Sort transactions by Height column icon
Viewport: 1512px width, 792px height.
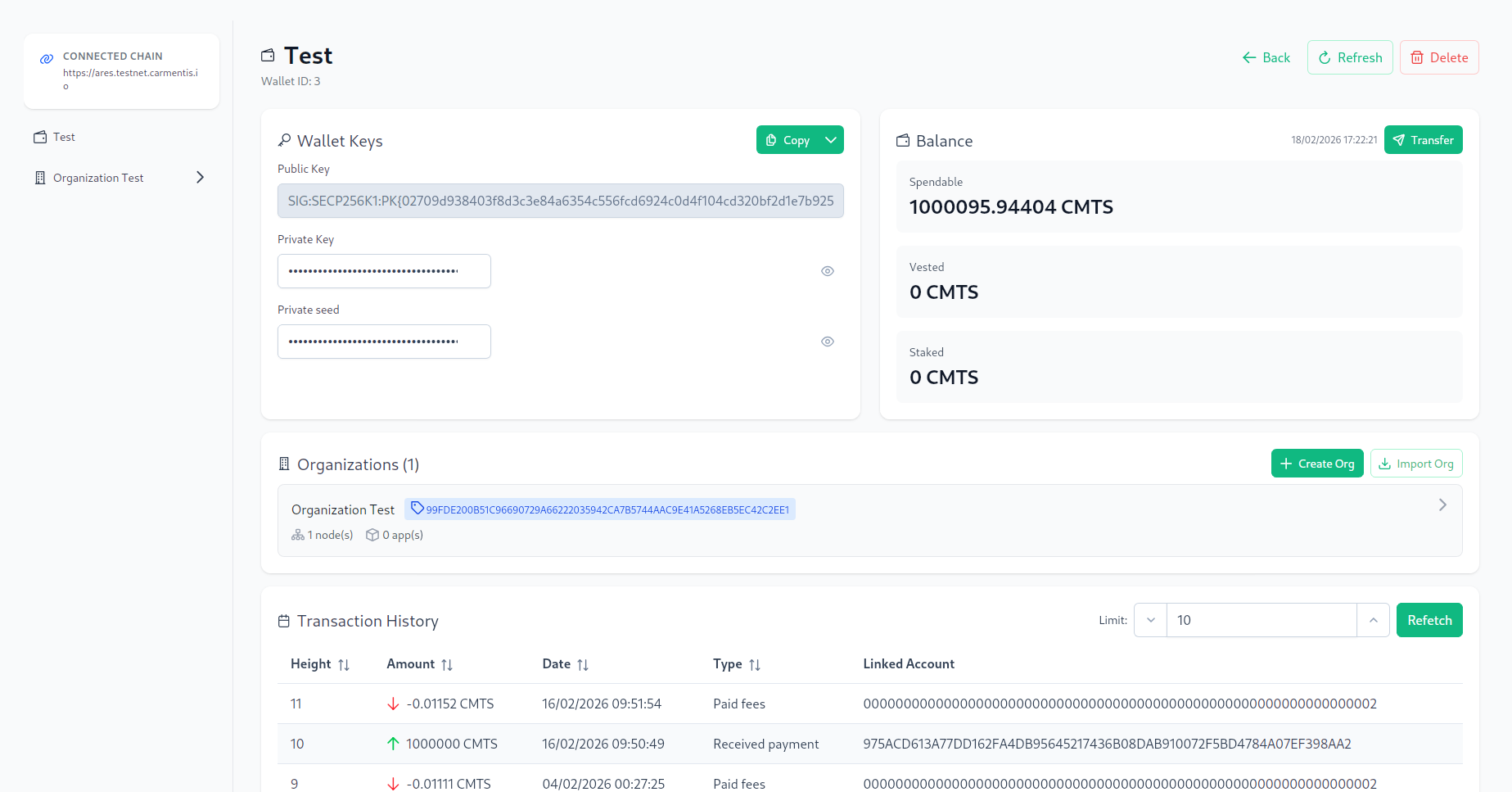[x=344, y=665]
